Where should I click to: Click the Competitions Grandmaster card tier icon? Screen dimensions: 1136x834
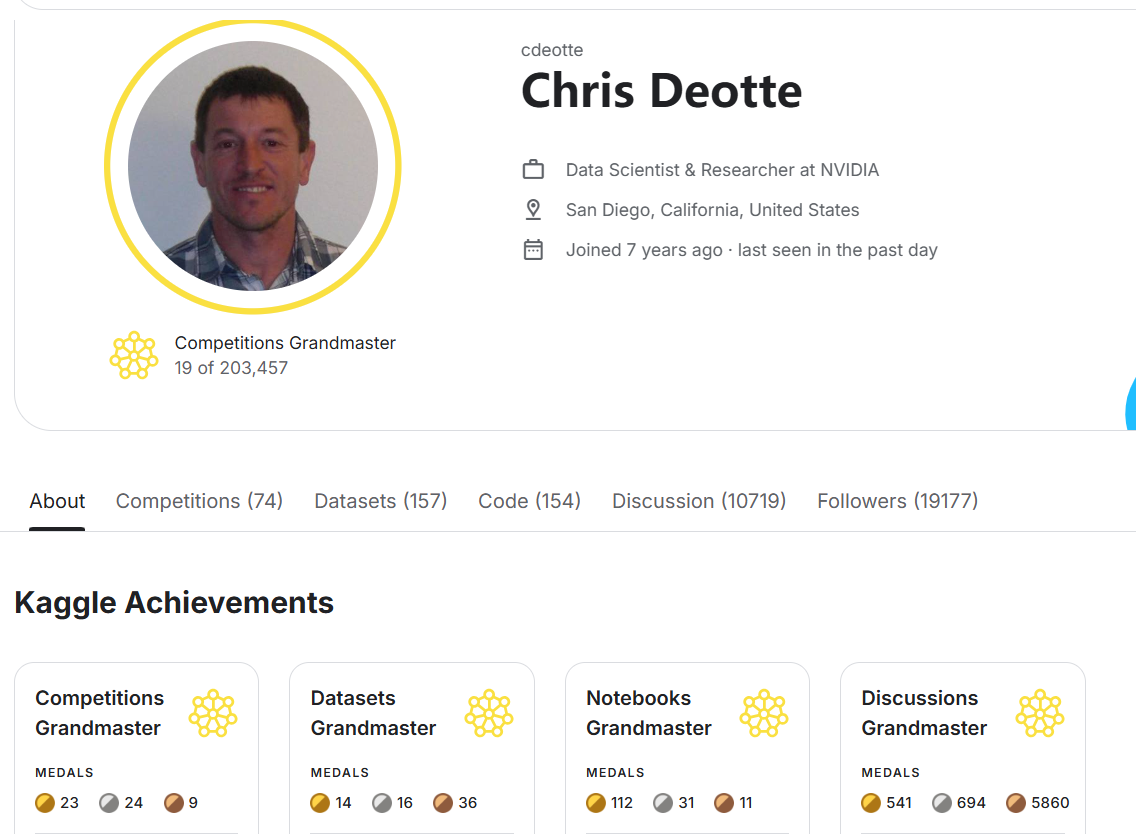(213, 713)
